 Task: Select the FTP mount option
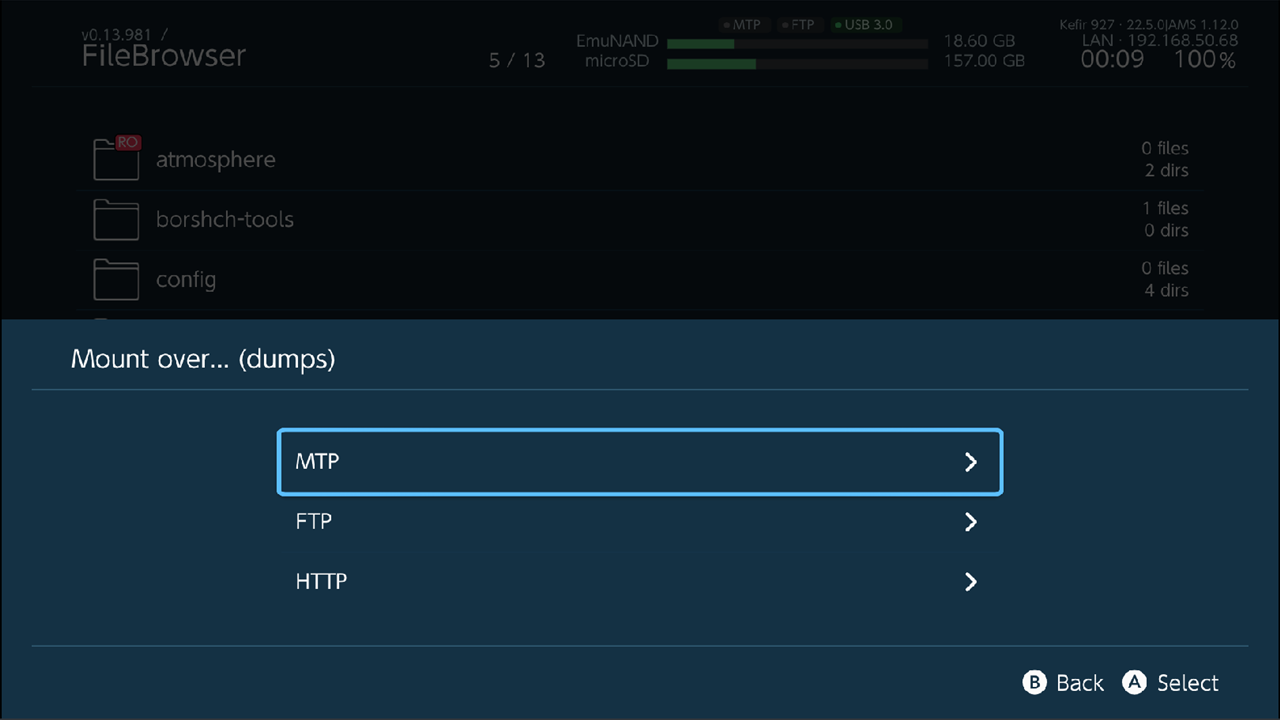(x=639, y=522)
